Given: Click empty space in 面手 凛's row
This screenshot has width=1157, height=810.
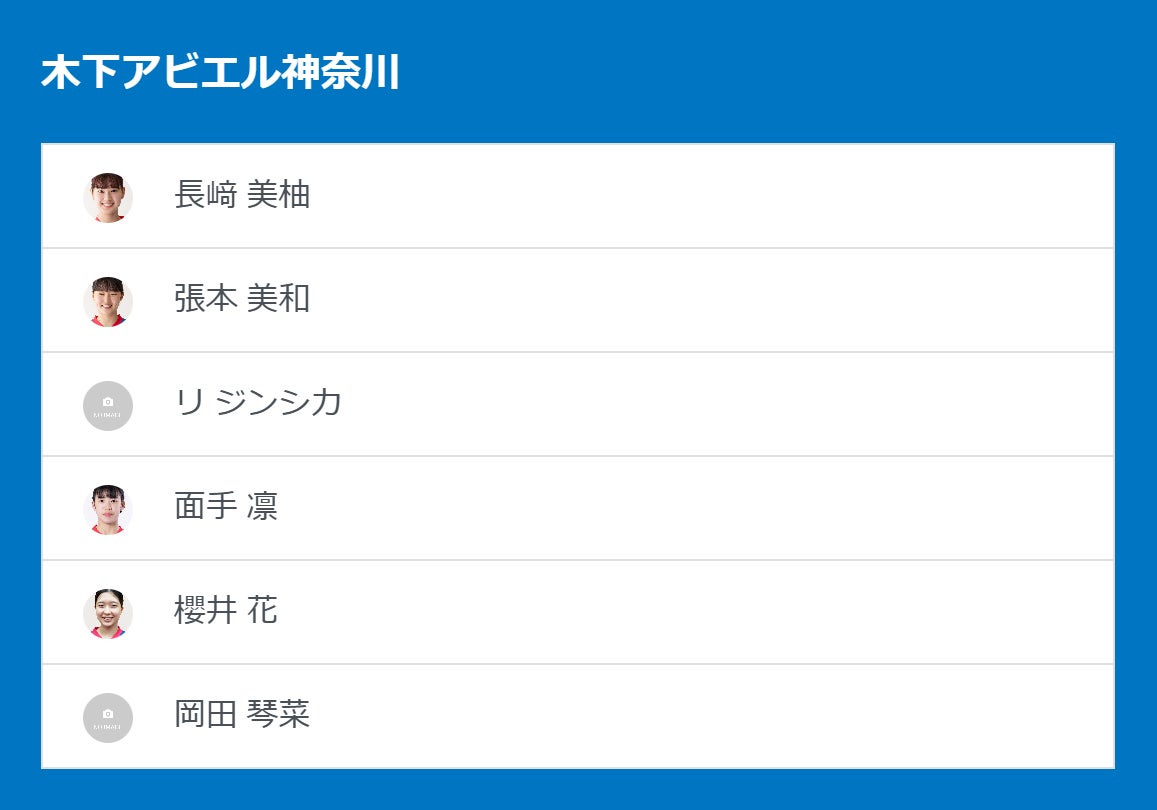Looking at the screenshot, I should [x=700, y=508].
